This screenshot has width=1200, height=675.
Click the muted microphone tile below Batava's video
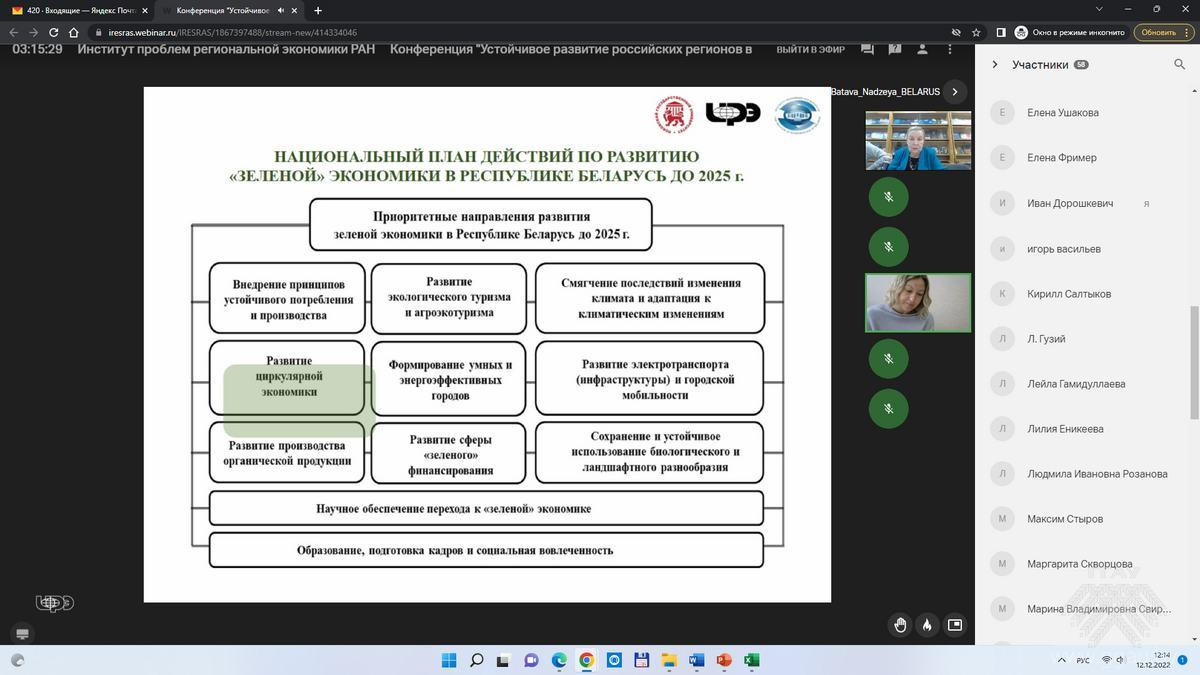[x=888, y=197]
